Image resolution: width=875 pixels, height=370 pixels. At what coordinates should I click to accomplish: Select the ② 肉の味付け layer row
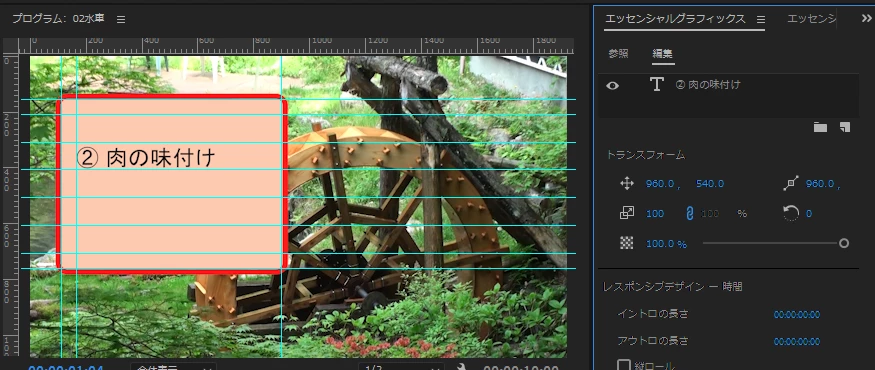[728, 85]
